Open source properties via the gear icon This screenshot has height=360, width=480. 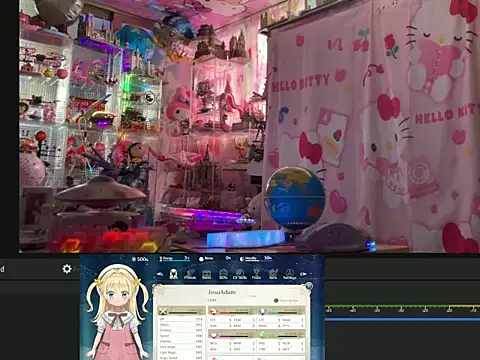[67, 269]
